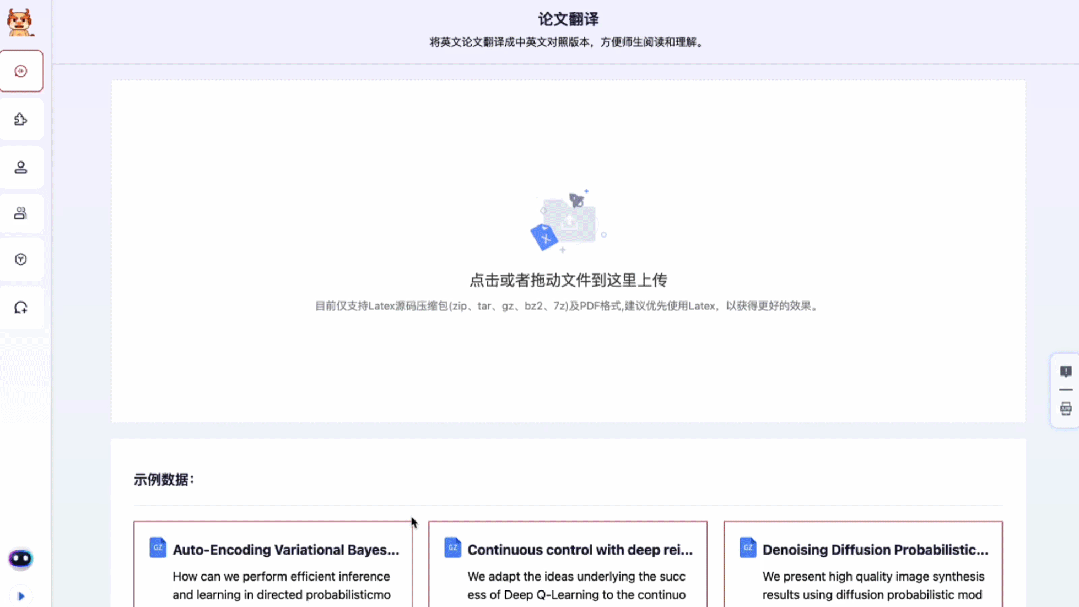Open the hexagonal badge icon in the sidebar
This screenshot has width=1079, height=607.
22,259
